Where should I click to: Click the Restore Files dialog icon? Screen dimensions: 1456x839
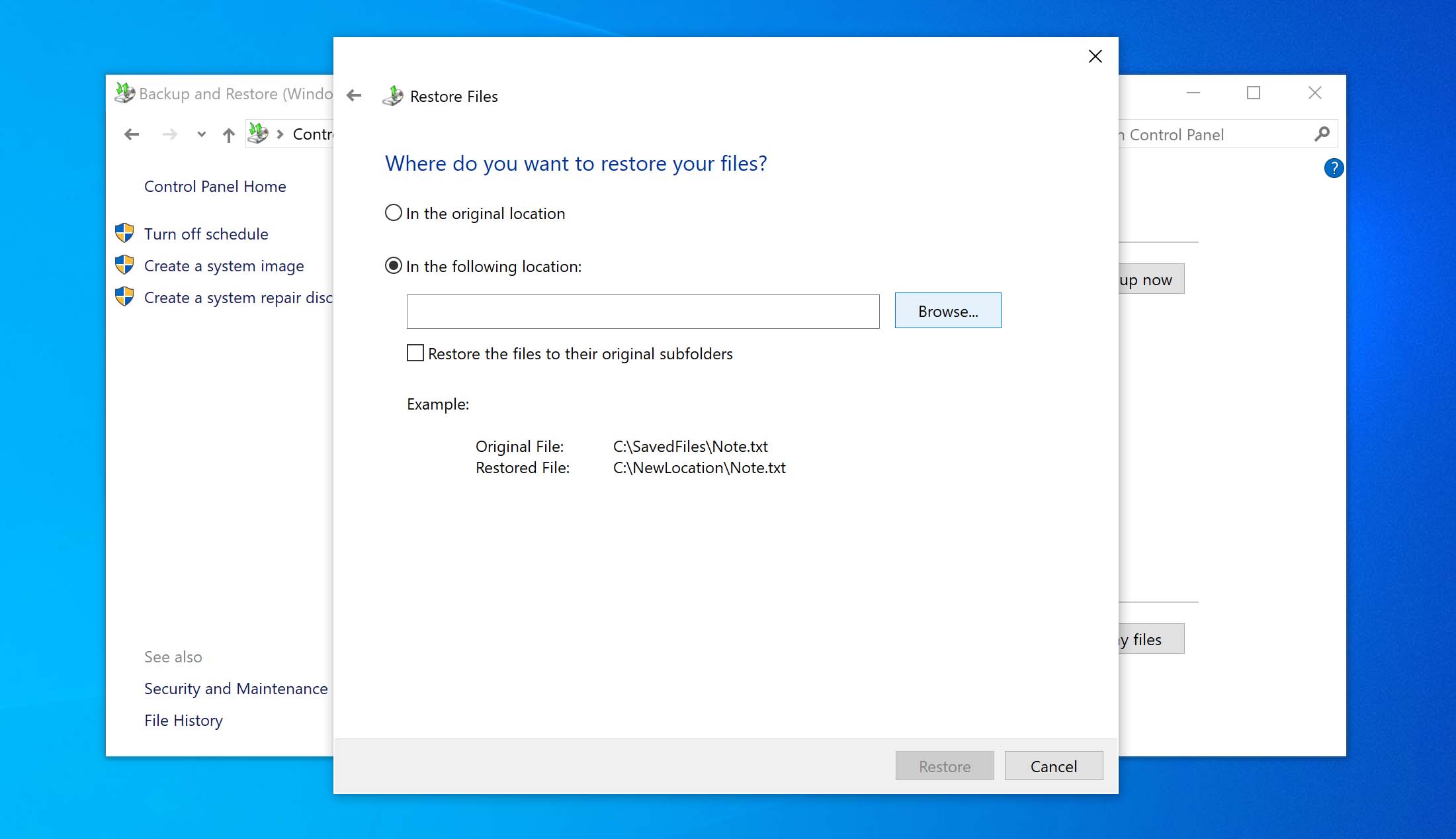(x=394, y=95)
